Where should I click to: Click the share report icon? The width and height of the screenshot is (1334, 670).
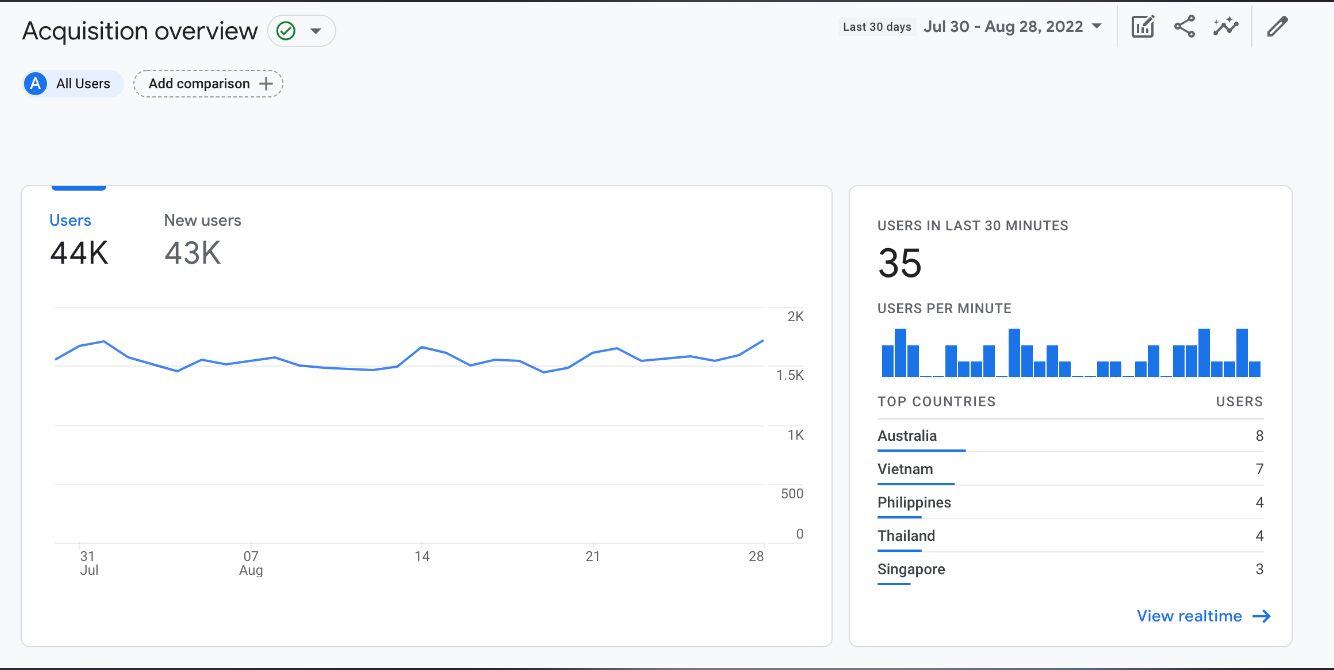coord(1184,27)
